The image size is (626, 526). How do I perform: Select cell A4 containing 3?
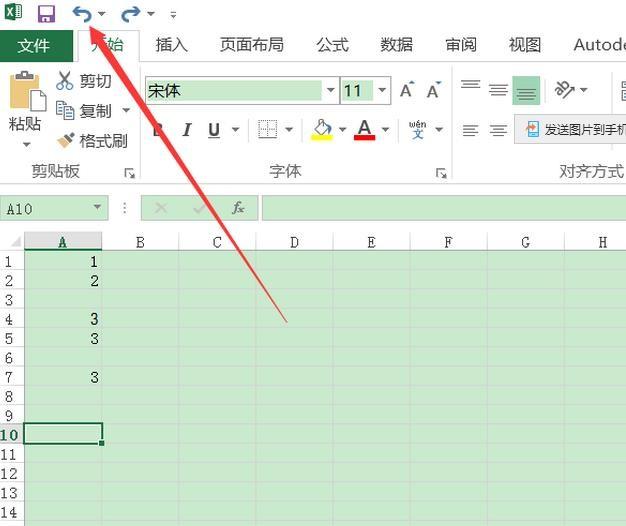pyautogui.click(x=63, y=319)
